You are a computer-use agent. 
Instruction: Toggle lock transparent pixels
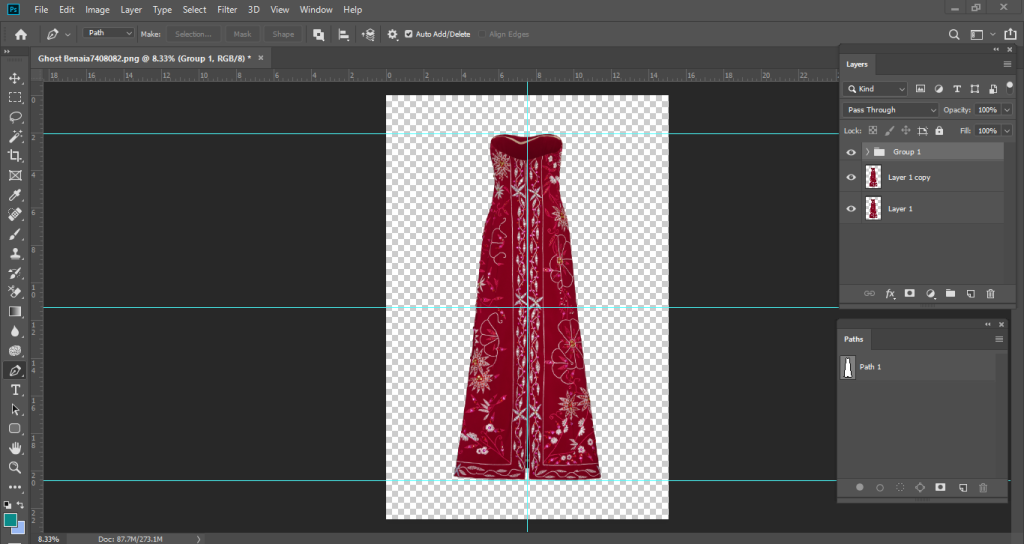click(x=872, y=131)
